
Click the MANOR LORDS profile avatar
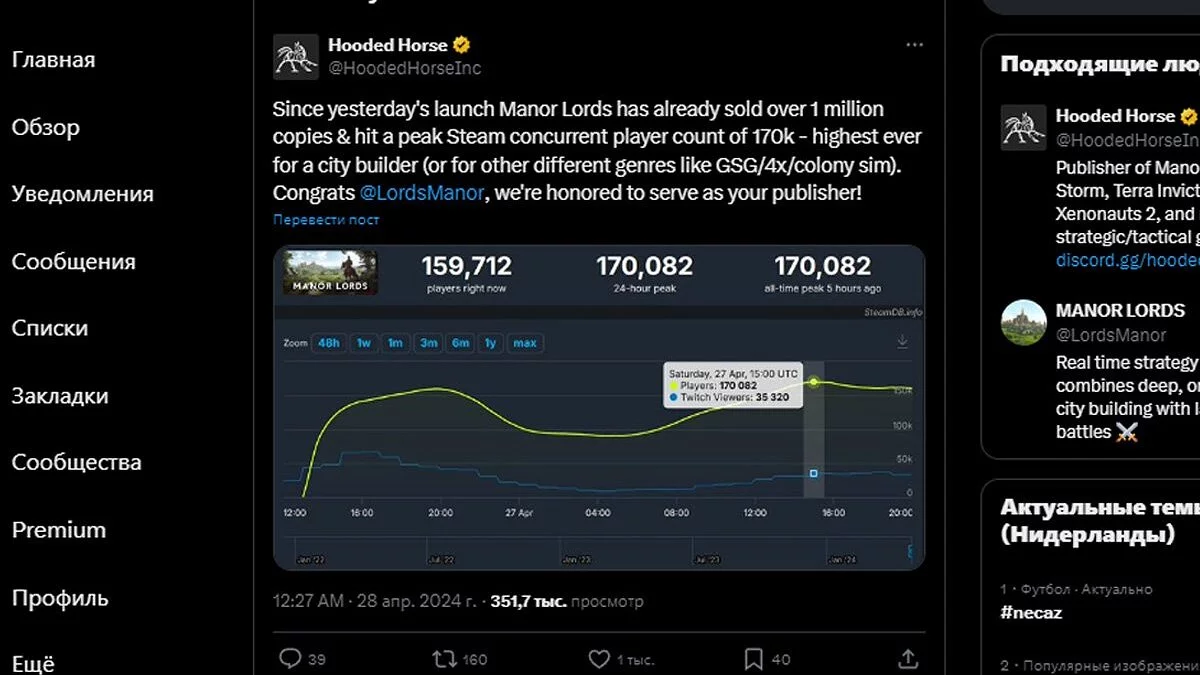coord(1024,321)
